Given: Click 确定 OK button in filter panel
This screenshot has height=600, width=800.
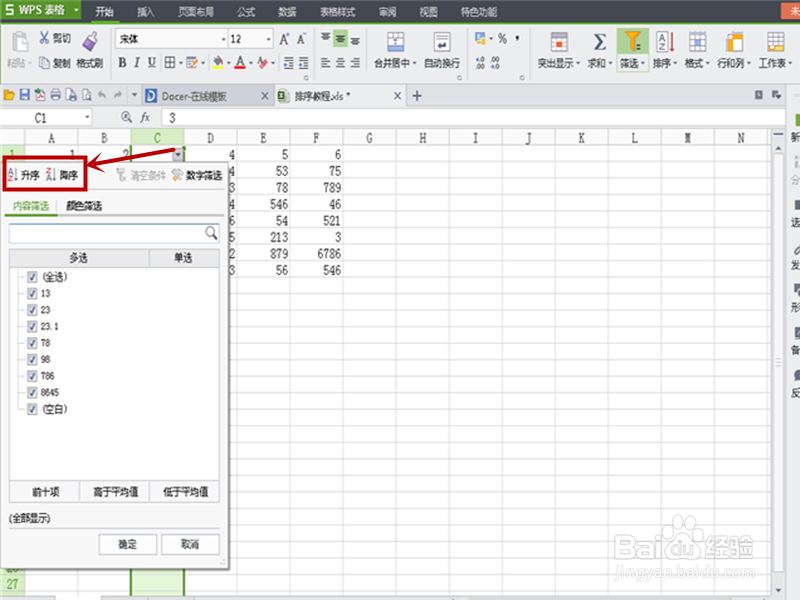Looking at the screenshot, I should click(x=128, y=544).
